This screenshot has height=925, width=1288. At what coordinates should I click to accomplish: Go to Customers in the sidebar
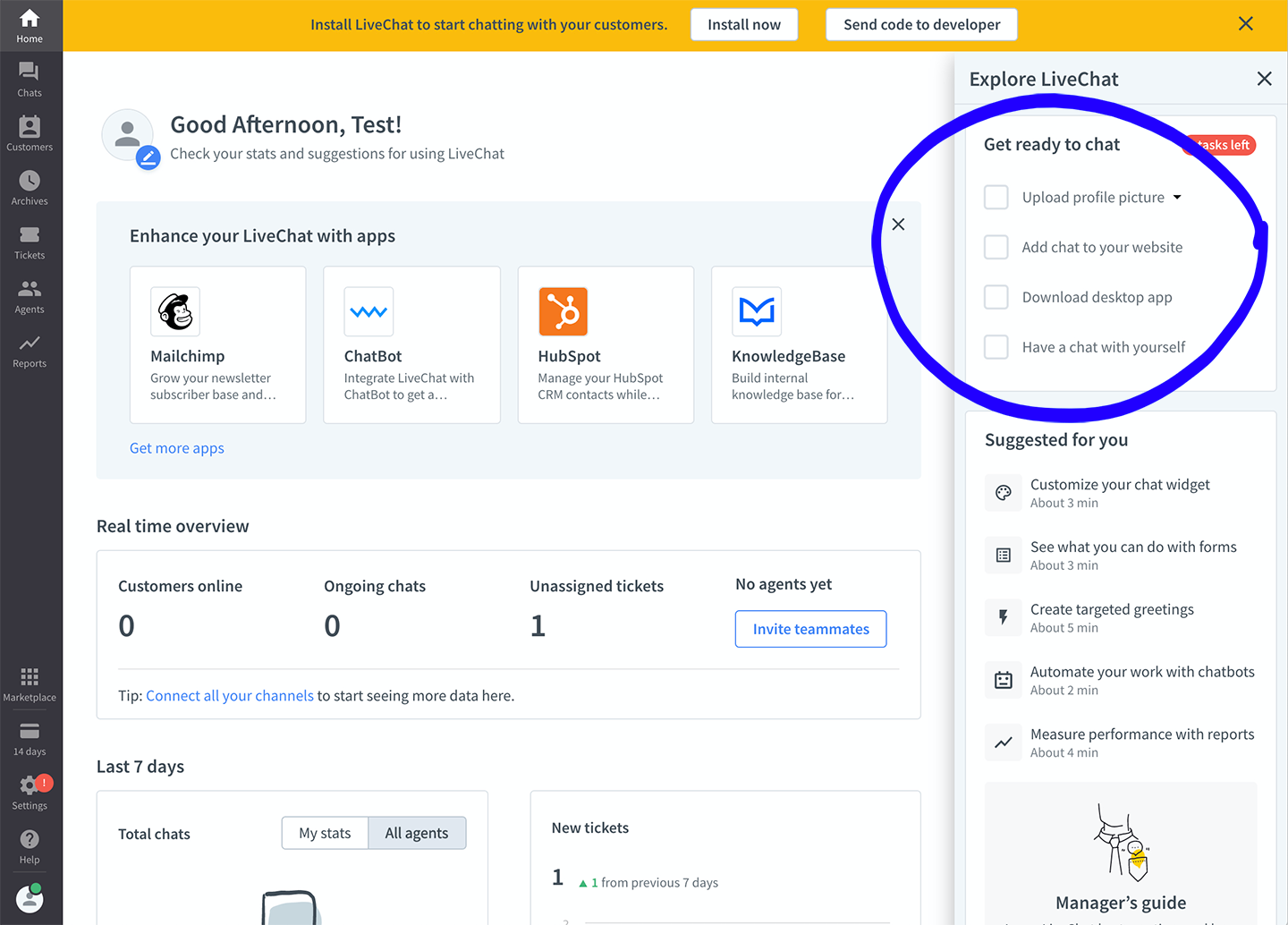[x=30, y=134]
